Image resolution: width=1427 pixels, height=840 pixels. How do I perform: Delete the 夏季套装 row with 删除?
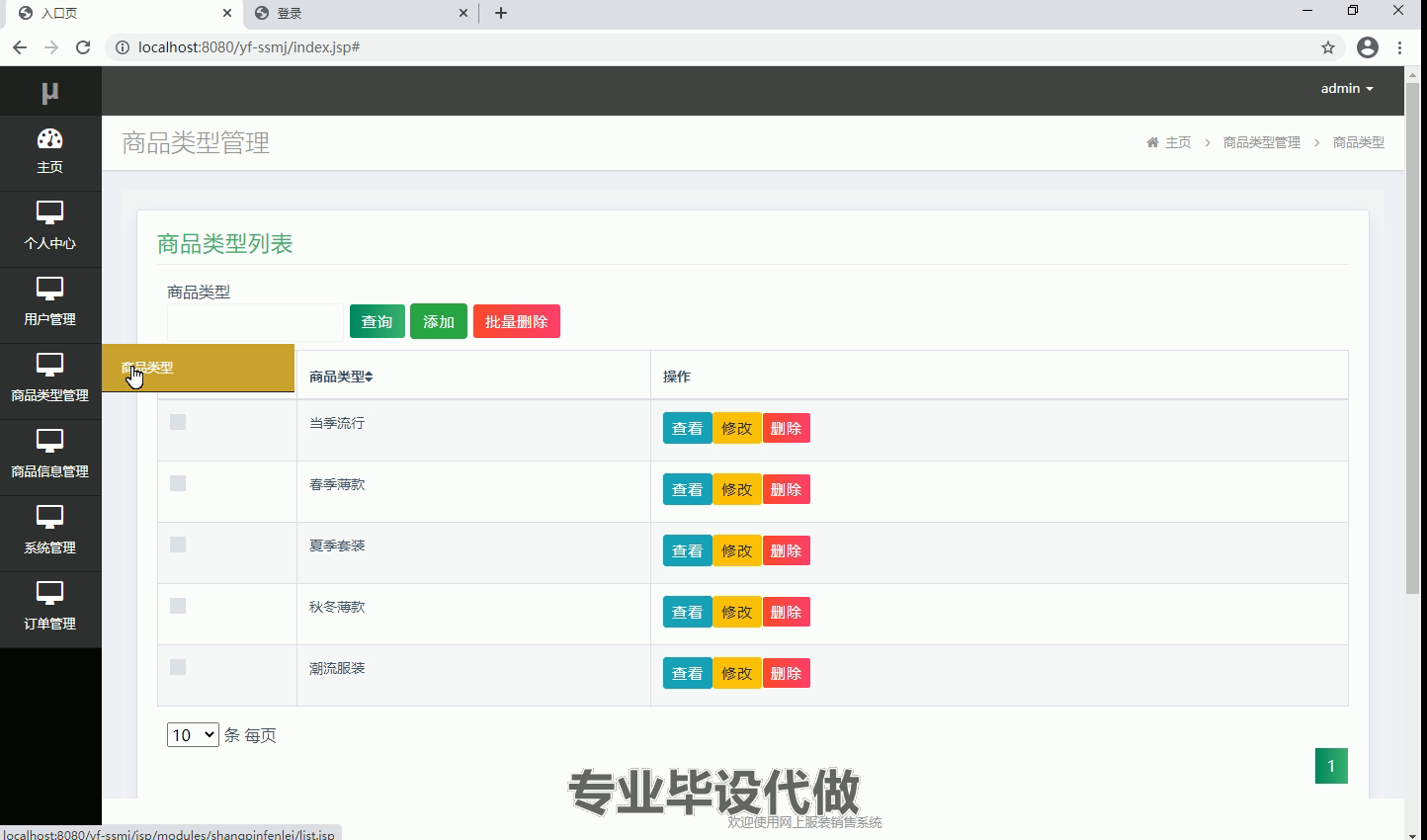point(787,550)
